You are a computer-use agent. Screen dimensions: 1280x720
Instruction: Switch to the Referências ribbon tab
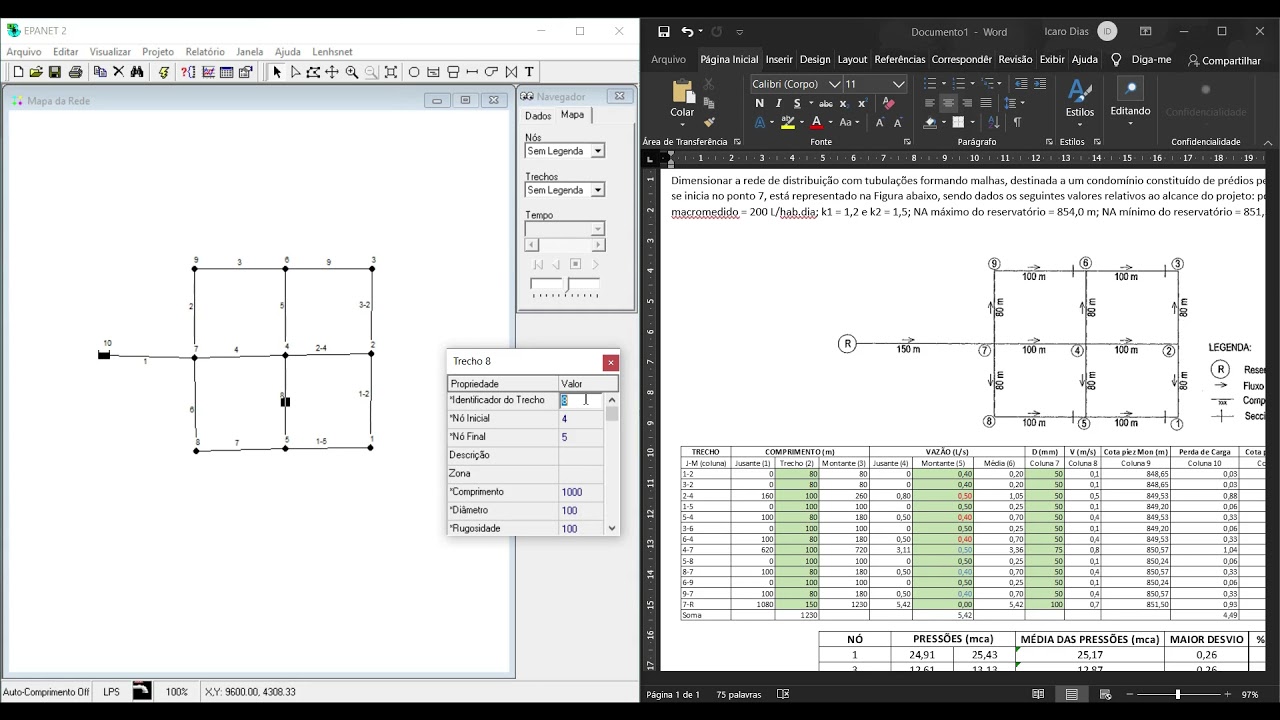coord(900,59)
